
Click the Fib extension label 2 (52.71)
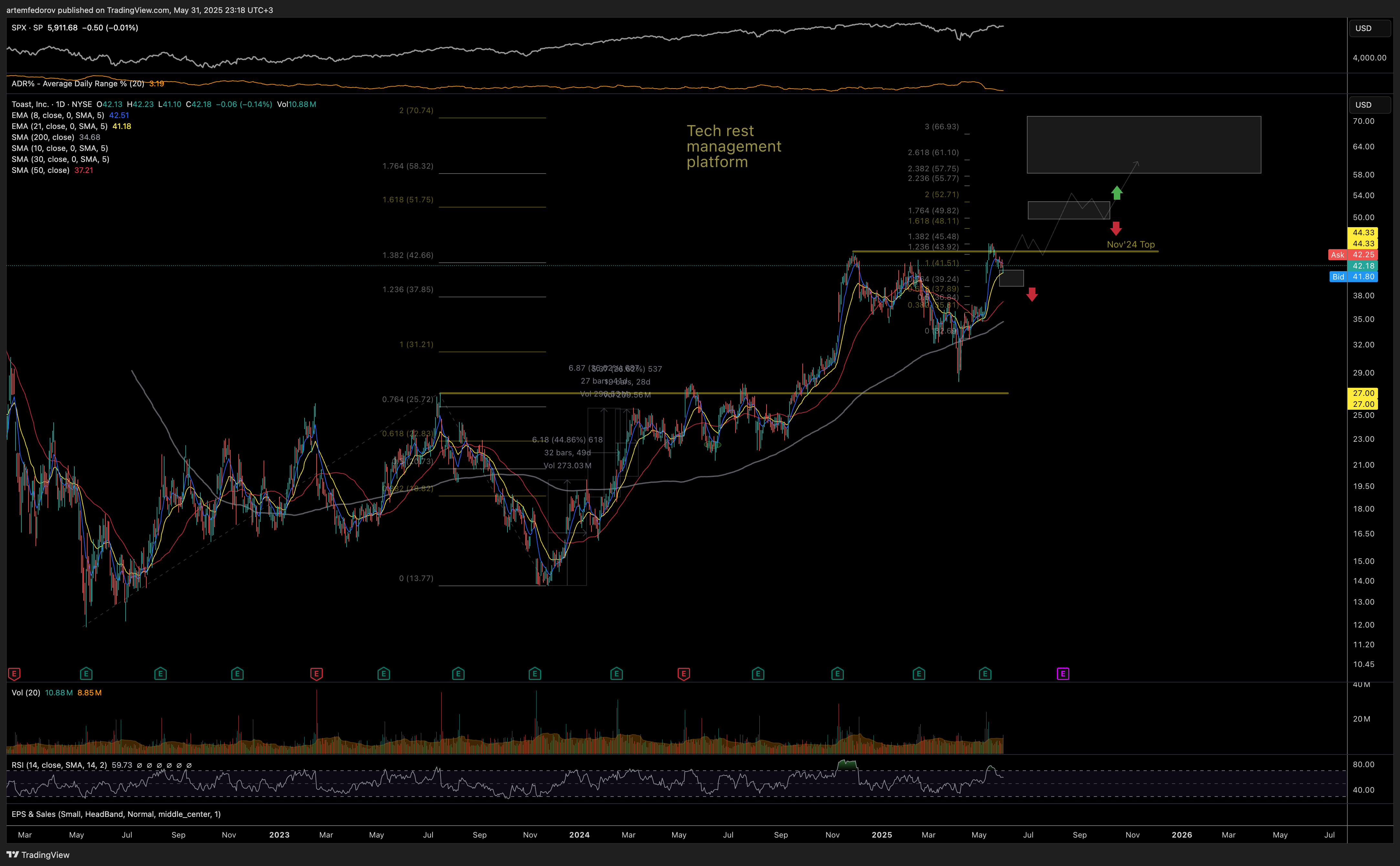[x=941, y=195]
